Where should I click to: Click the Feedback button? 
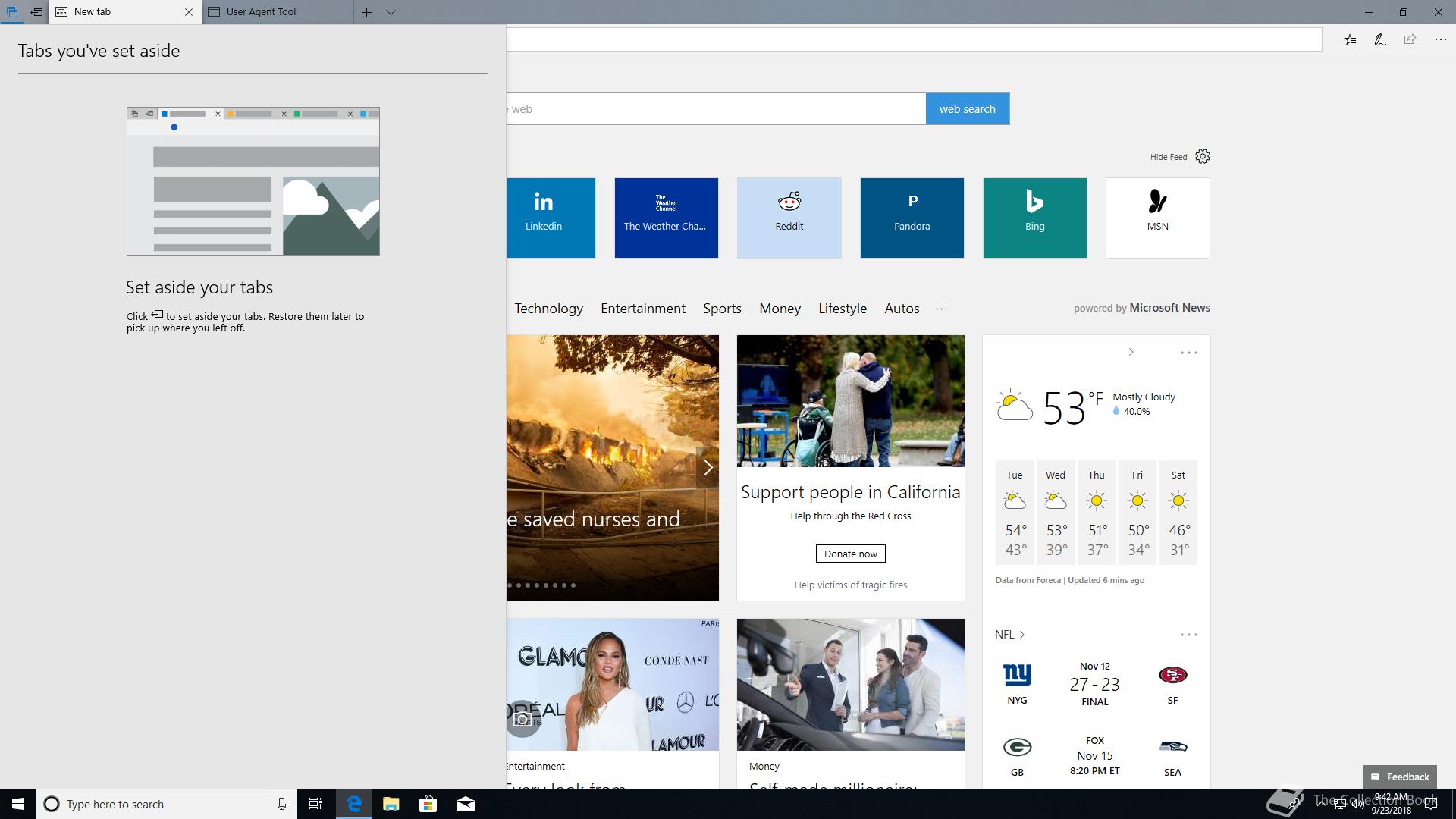click(1400, 777)
